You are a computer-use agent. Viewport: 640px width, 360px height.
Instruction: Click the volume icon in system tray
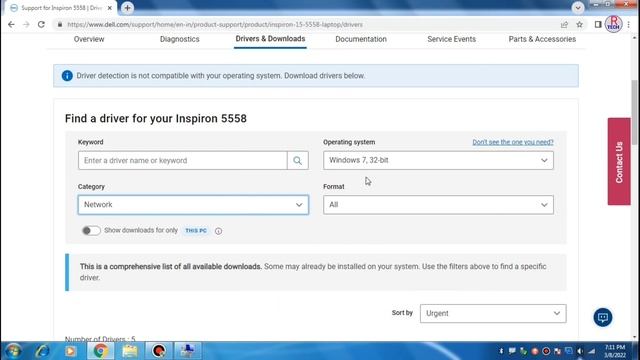580,351
